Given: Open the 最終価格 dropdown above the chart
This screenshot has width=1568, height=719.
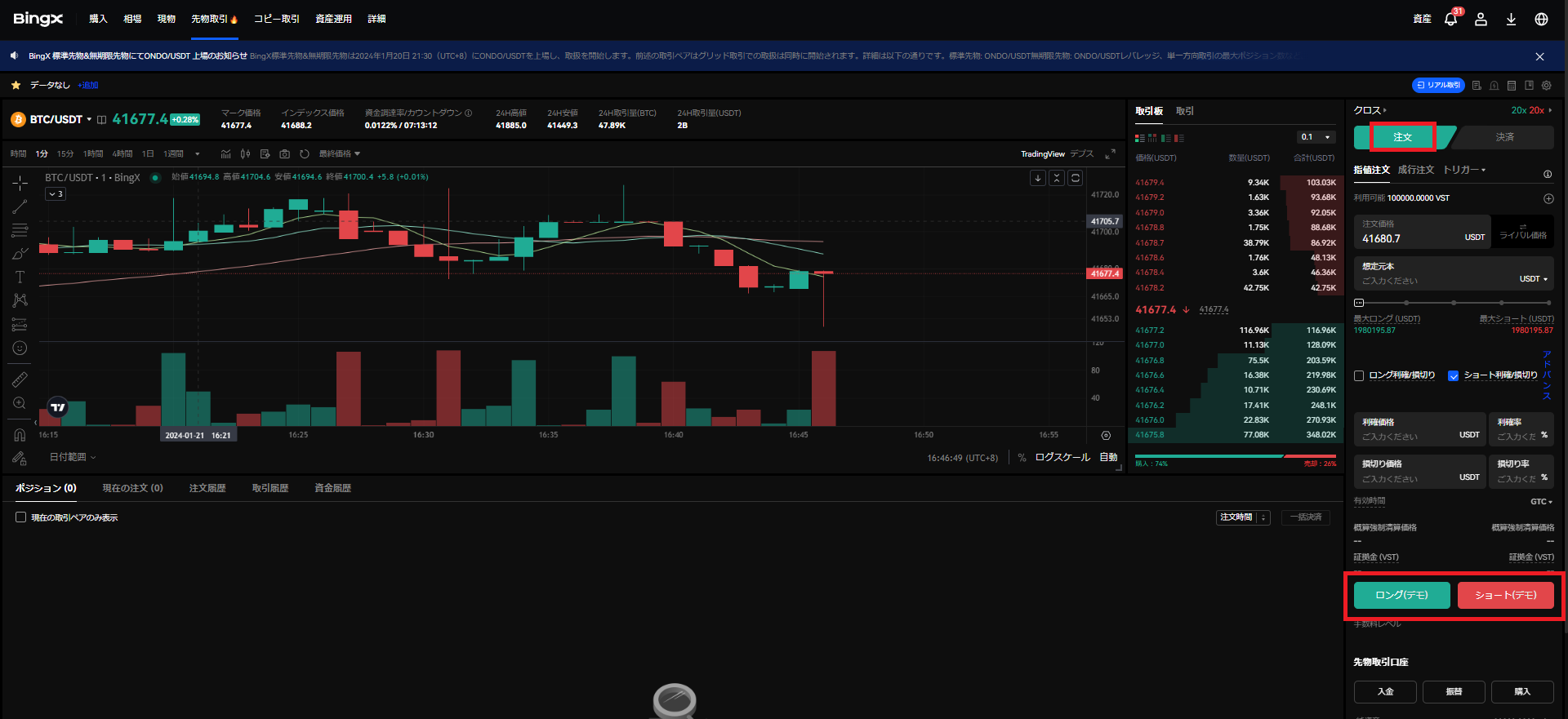Looking at the screenshot, I should coord(339,153).
